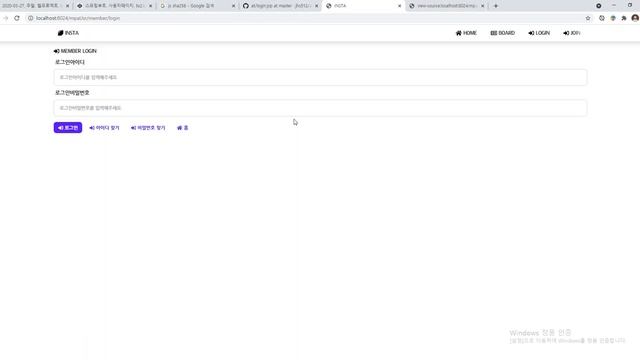Minimize the Chrome window
The image size is (640, 360).
tap(614, 6)
